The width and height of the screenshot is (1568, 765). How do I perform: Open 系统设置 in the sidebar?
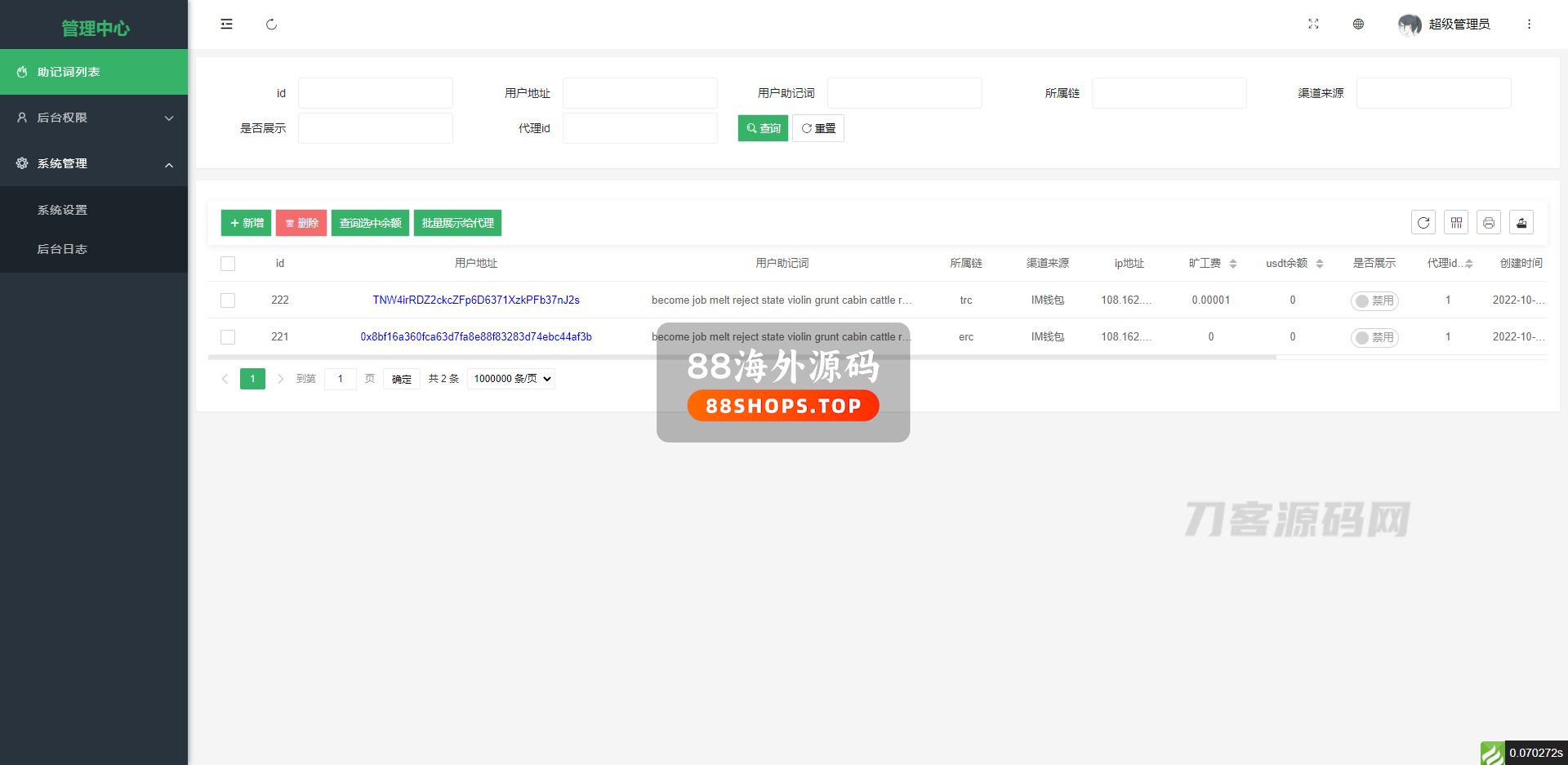62,210
